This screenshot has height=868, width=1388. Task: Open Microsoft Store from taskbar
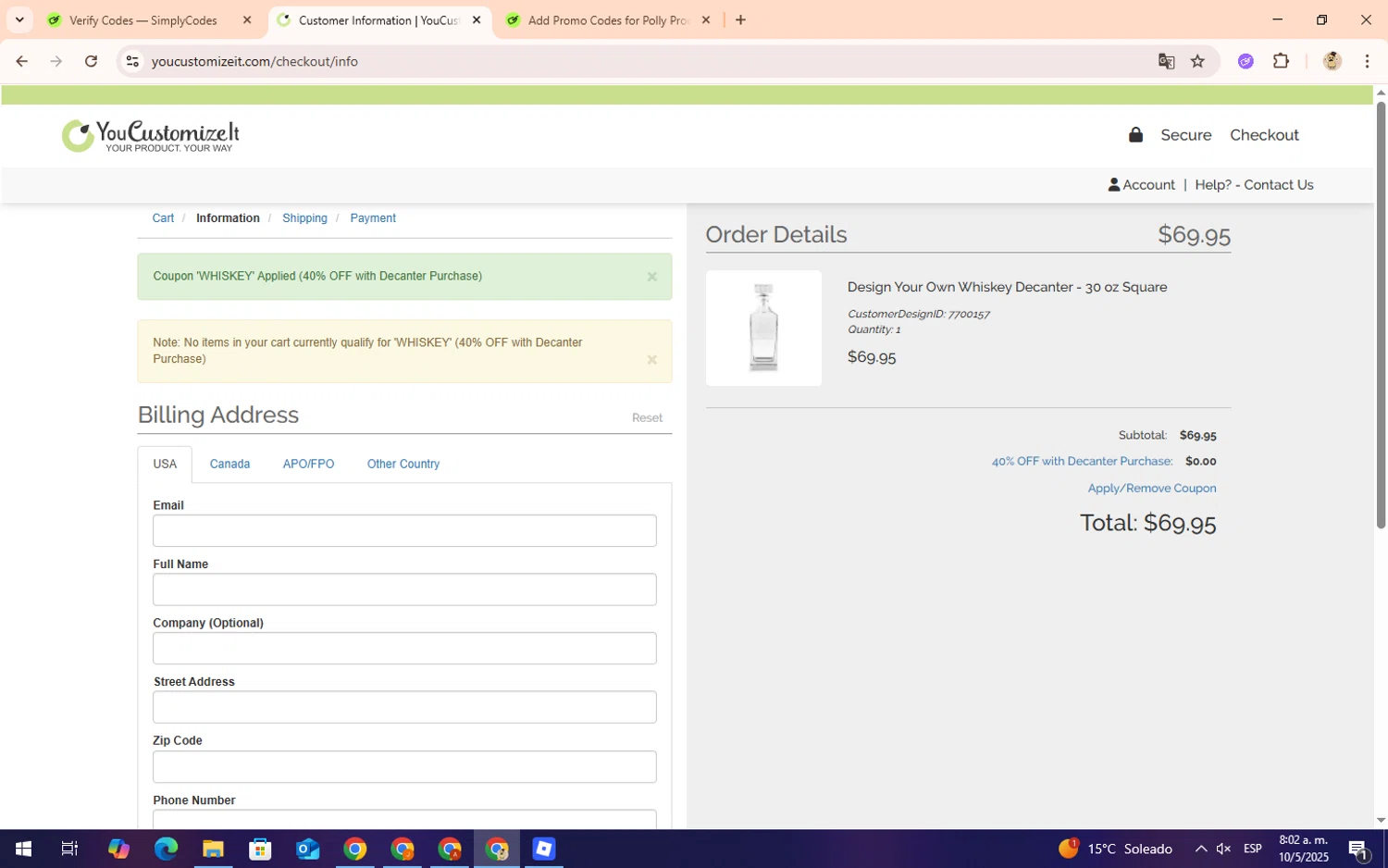pos(260,849)
